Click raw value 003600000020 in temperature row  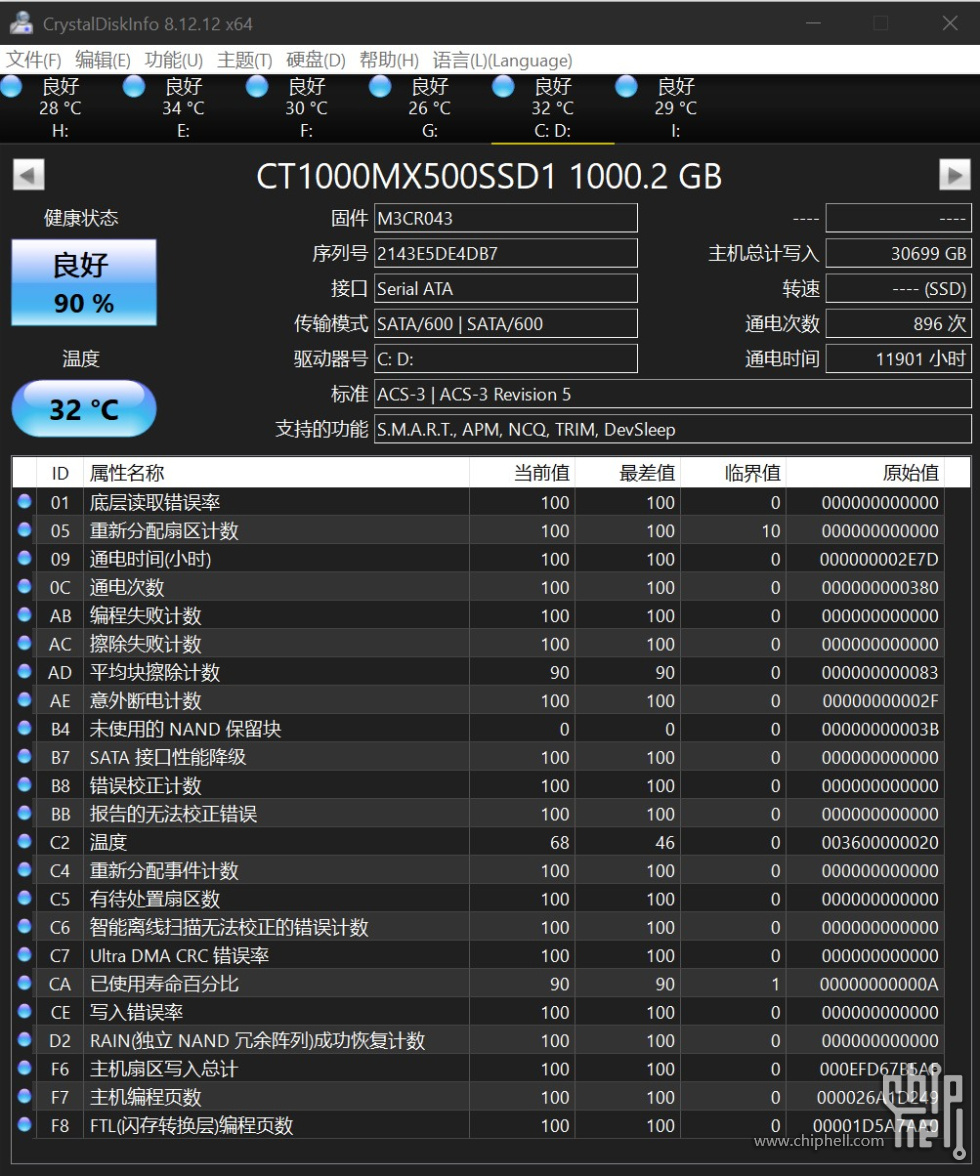coord(880,842)
